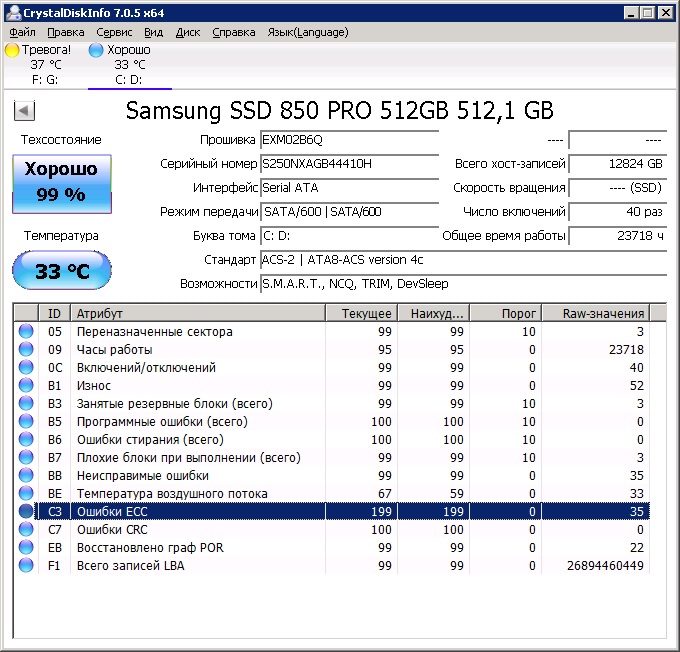Open the Вид menu

tap(154, 33)
